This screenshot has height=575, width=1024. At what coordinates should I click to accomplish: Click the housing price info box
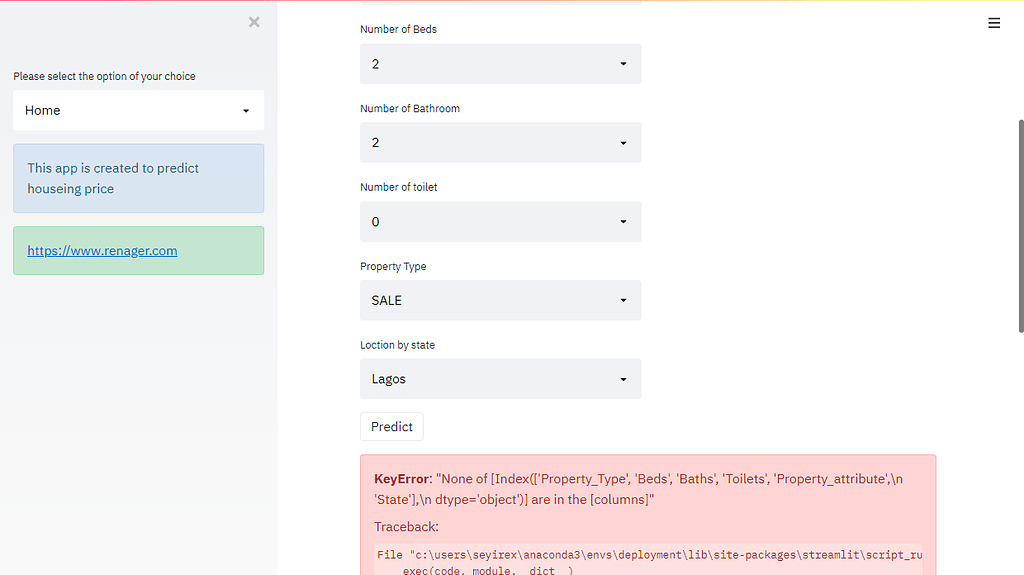(138, 179)
